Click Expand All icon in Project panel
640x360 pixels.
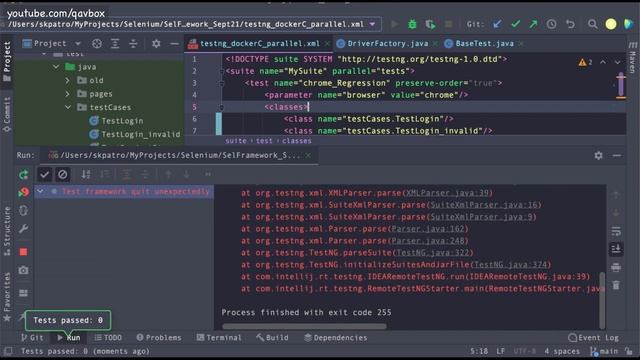point(115,43)
